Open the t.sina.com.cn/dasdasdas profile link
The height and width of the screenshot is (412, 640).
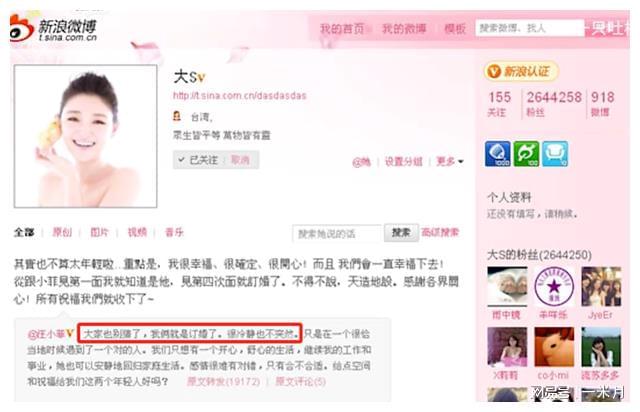pyautogui.click(x=240, y=96)
